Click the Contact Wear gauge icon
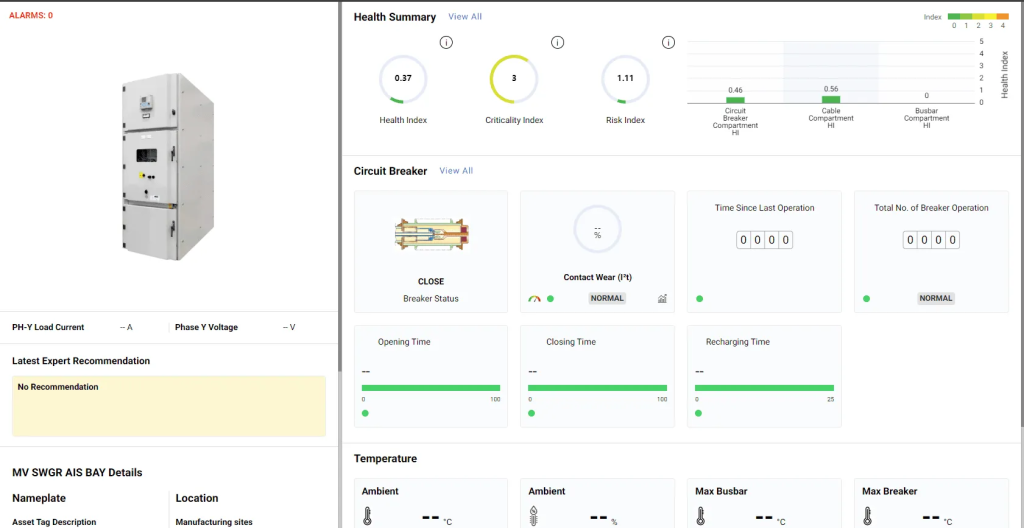 [x=534, y=298]
